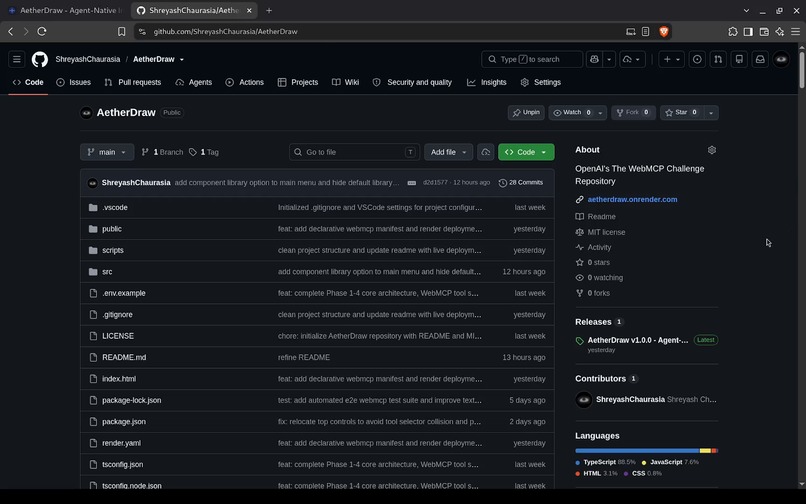Open the reader mode icon in address bar
The width and height of the screenshot is (806, 504).
tap(646, 31)
